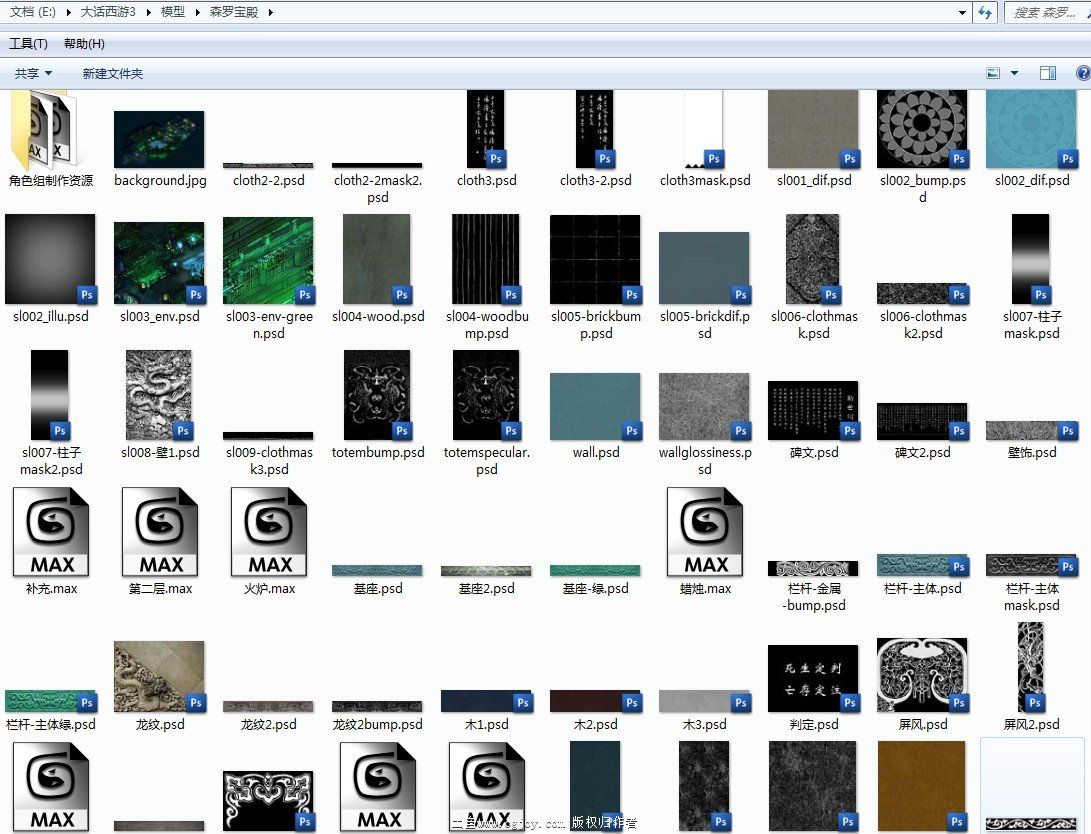Expand the address bar history dropdown
1091x834 pixels.
962,12
